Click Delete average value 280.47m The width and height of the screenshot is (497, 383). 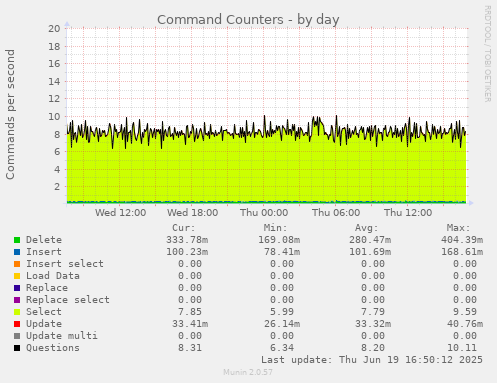pyautogui.click(x=370, y=240)
